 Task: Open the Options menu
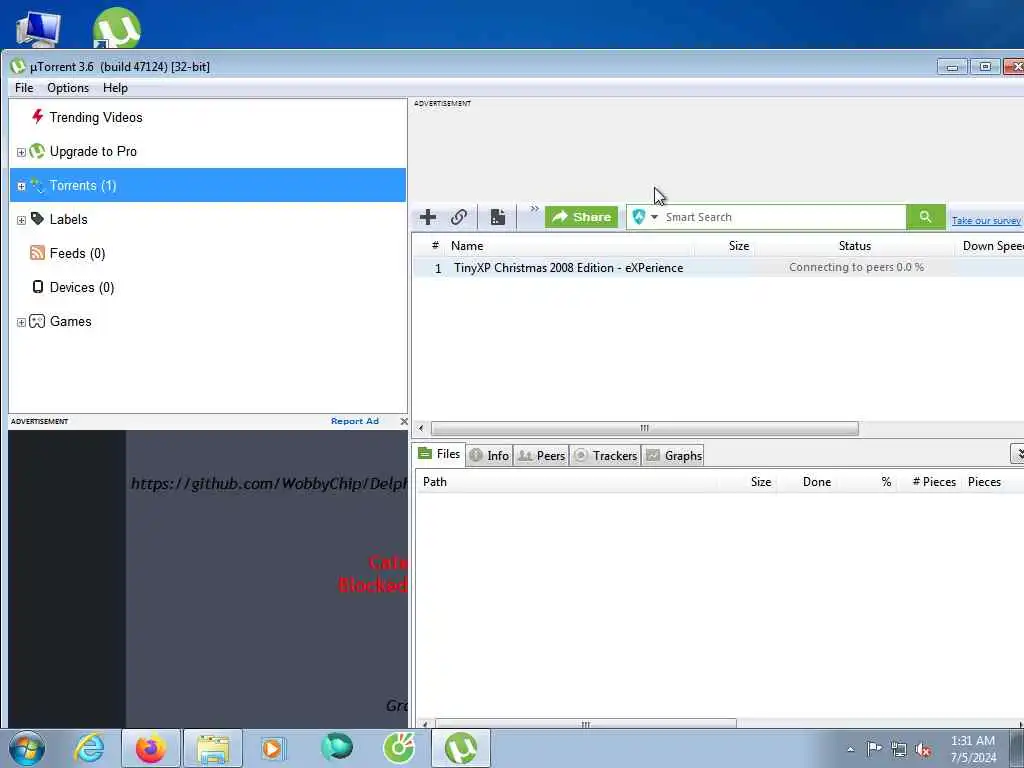(68, 88)
